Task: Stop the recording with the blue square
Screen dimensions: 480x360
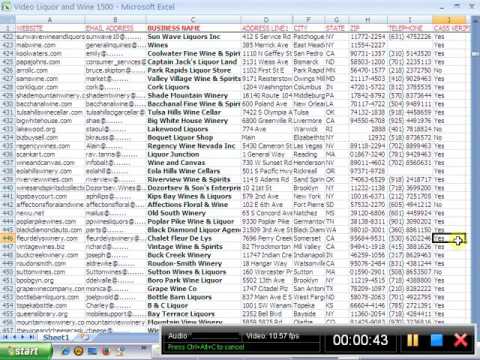Action: click(x=436, y=340)
